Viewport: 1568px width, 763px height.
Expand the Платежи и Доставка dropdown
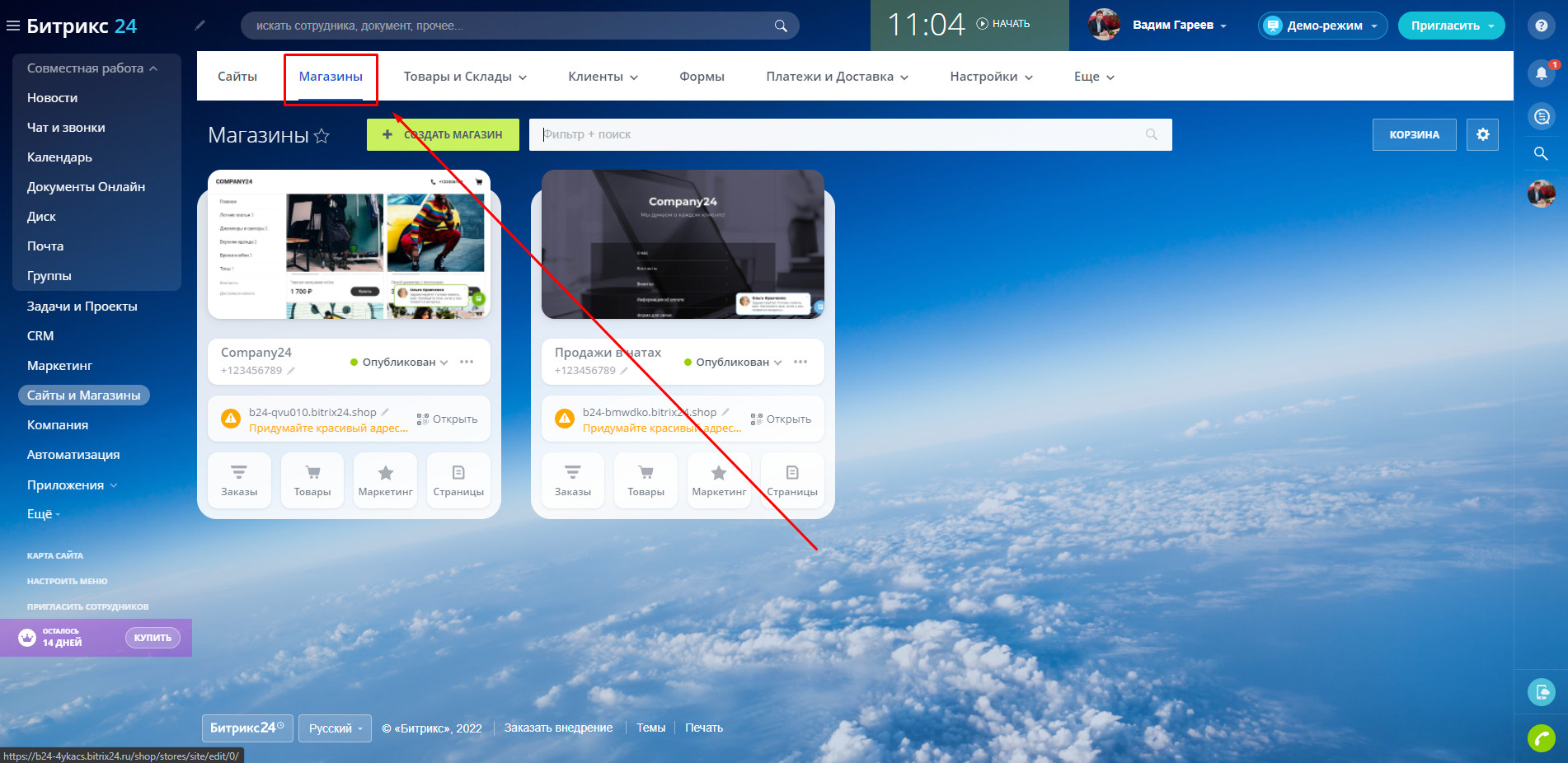tap(837, 77)
